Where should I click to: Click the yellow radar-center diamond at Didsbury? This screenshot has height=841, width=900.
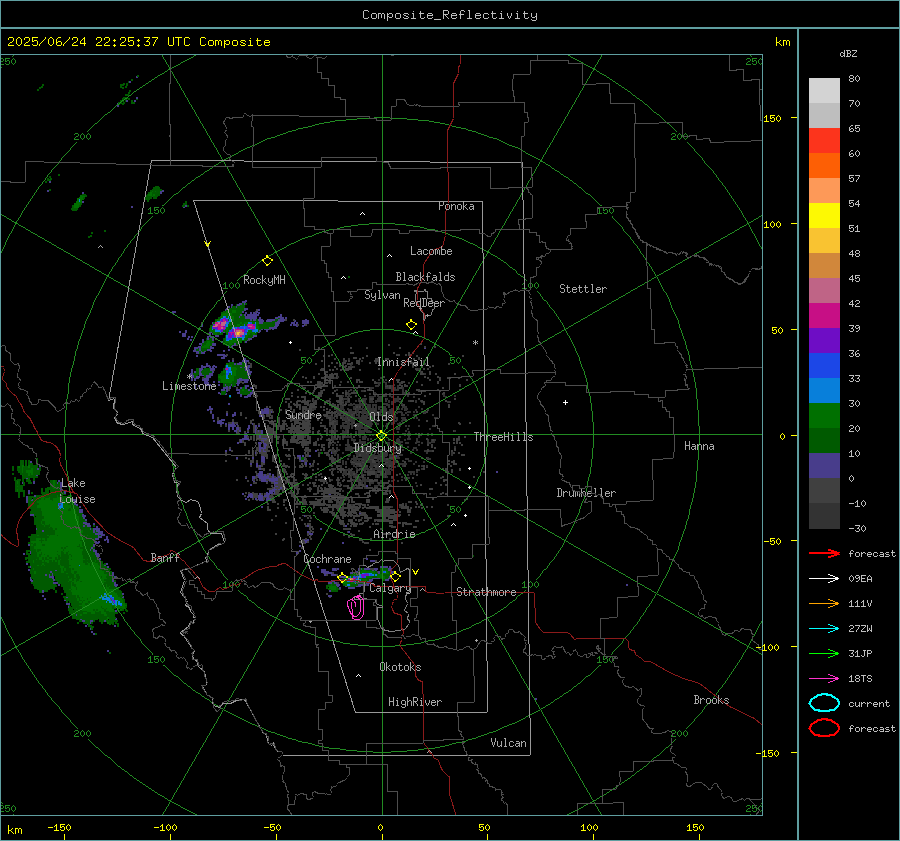tap(381, 436)
